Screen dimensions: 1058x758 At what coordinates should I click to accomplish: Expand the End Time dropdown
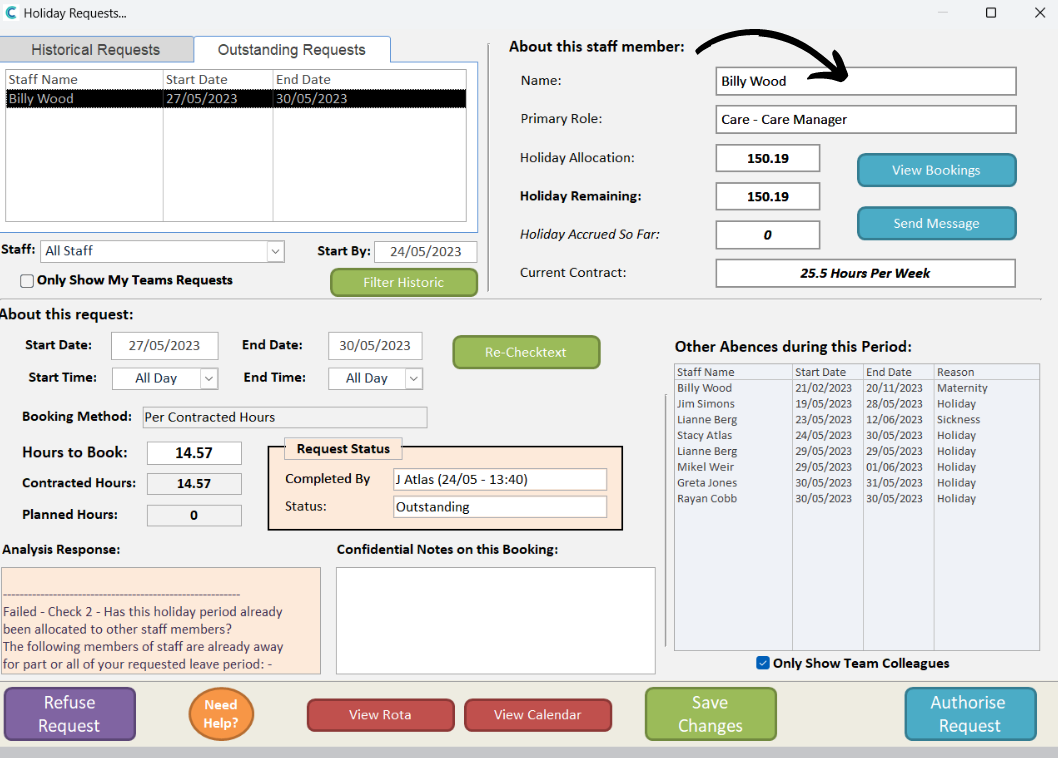point(413,378)
